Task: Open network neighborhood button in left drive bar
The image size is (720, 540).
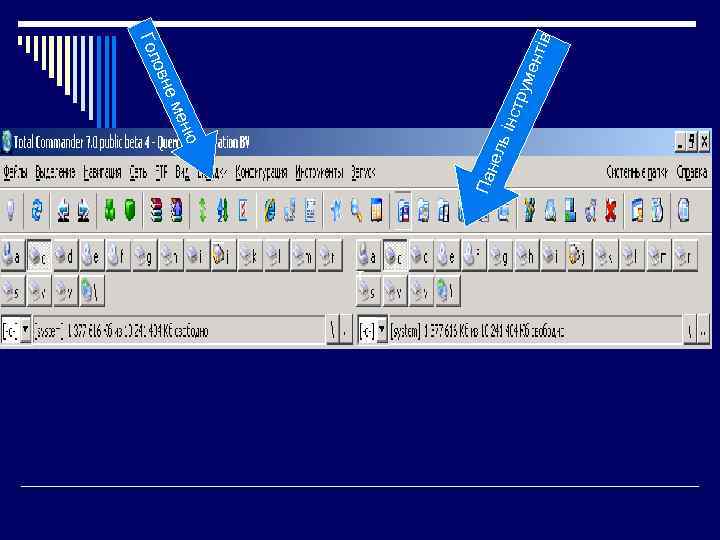Action: (92, 291)
